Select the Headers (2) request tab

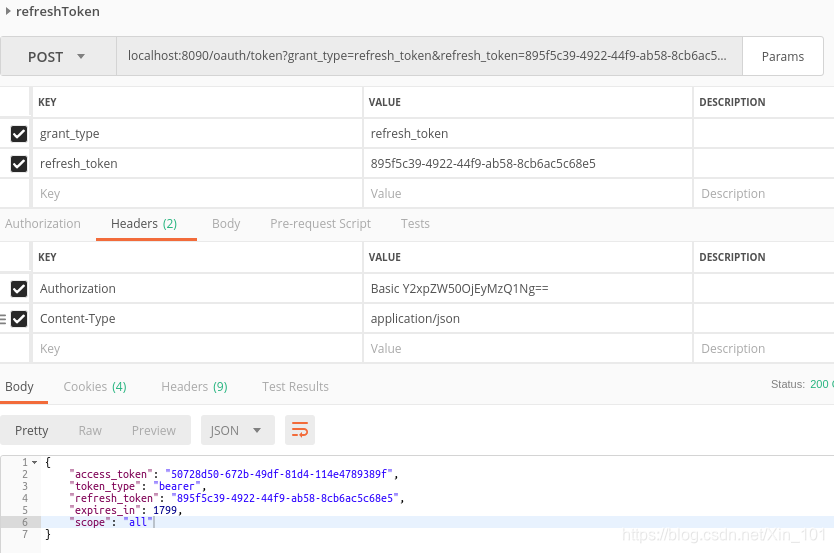tap(144, 224)
